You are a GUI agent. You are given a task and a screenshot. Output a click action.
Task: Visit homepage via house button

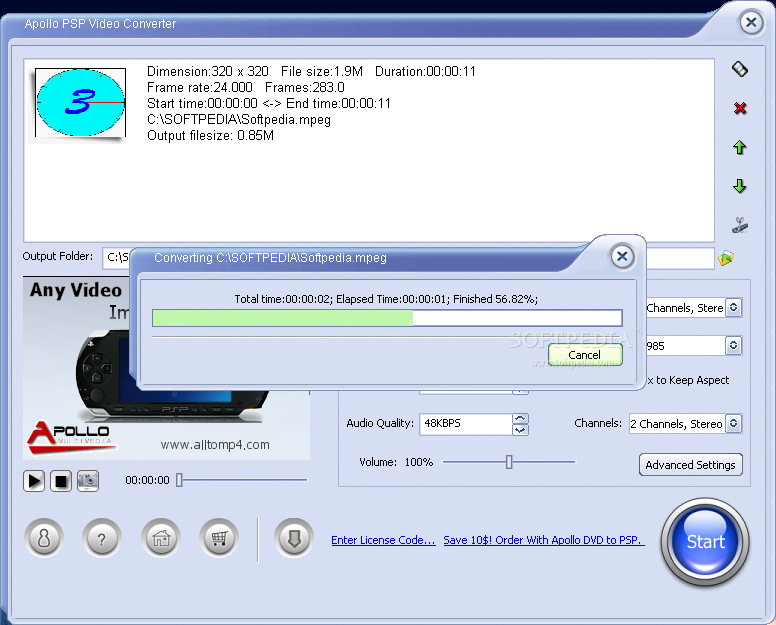[x=161, y=538]
